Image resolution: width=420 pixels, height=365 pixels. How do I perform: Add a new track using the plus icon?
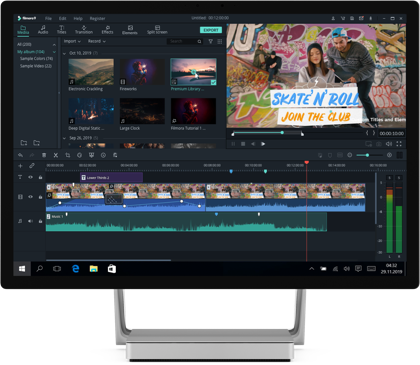(20, 166)
